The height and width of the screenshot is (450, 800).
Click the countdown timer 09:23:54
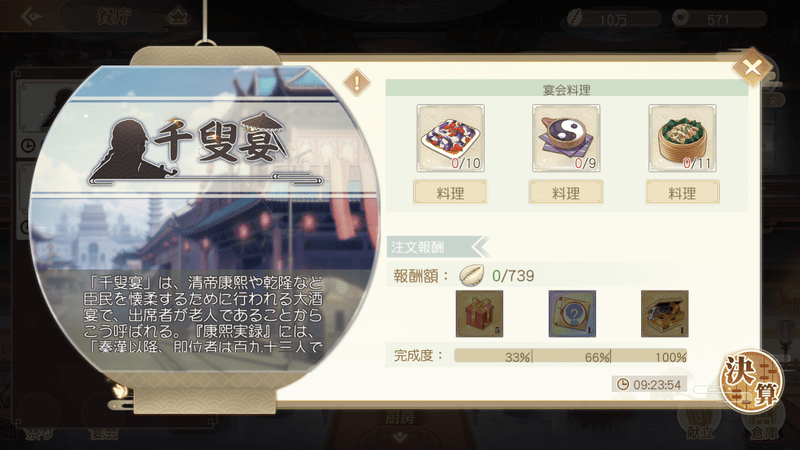pyautogui.click(x=649, y=384)
